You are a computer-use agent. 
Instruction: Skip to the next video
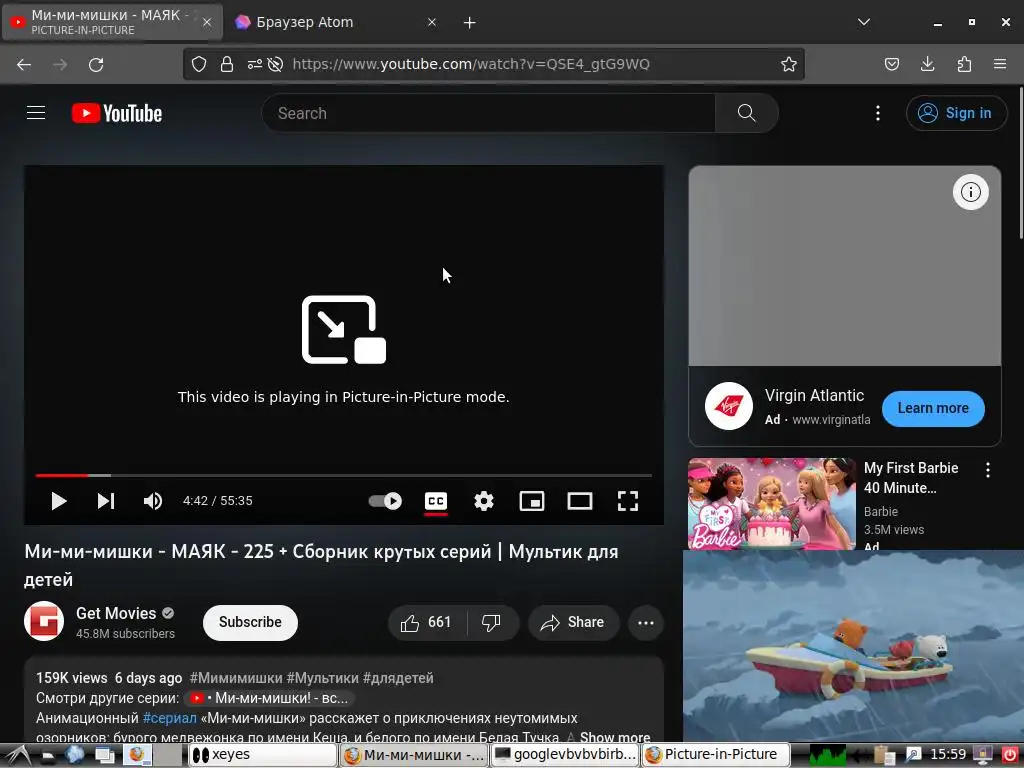coord(106,501)
